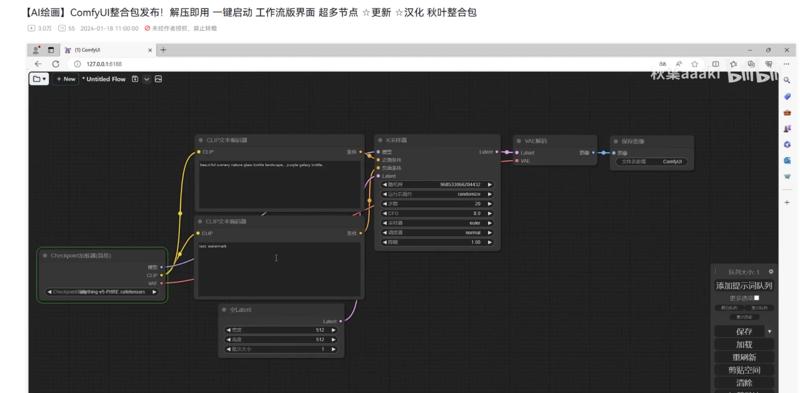
Task: Go back with the browser back arrow
Action: tap(38, 64)
